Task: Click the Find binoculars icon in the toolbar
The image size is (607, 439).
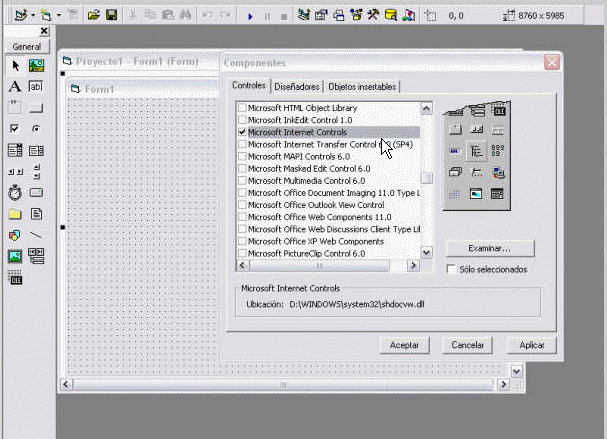Action: tap(185, 15)
